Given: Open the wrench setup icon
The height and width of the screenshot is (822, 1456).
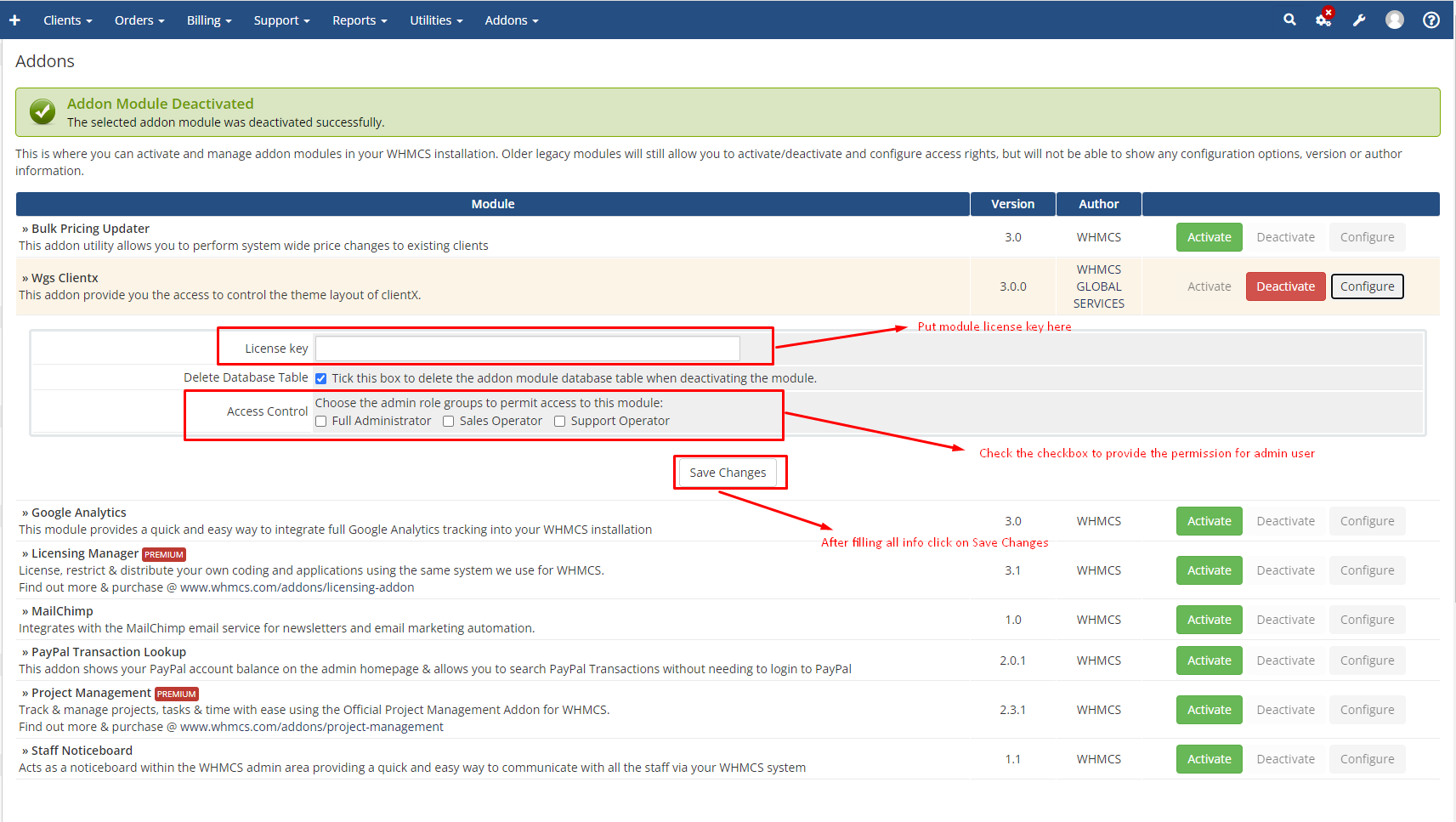Looking at the screenshot, I should 1359,20.
